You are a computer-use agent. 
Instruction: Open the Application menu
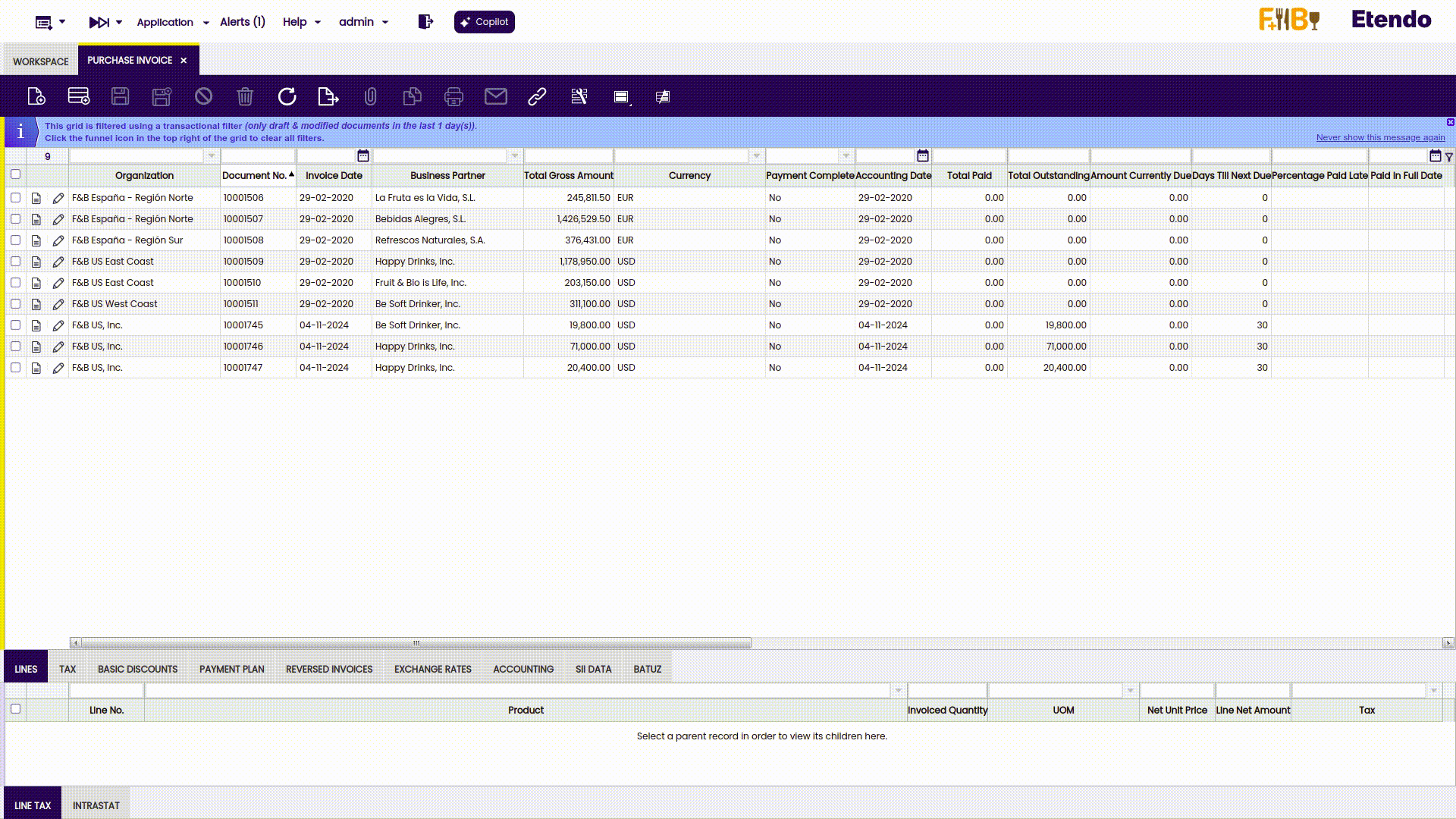[172, 22]
